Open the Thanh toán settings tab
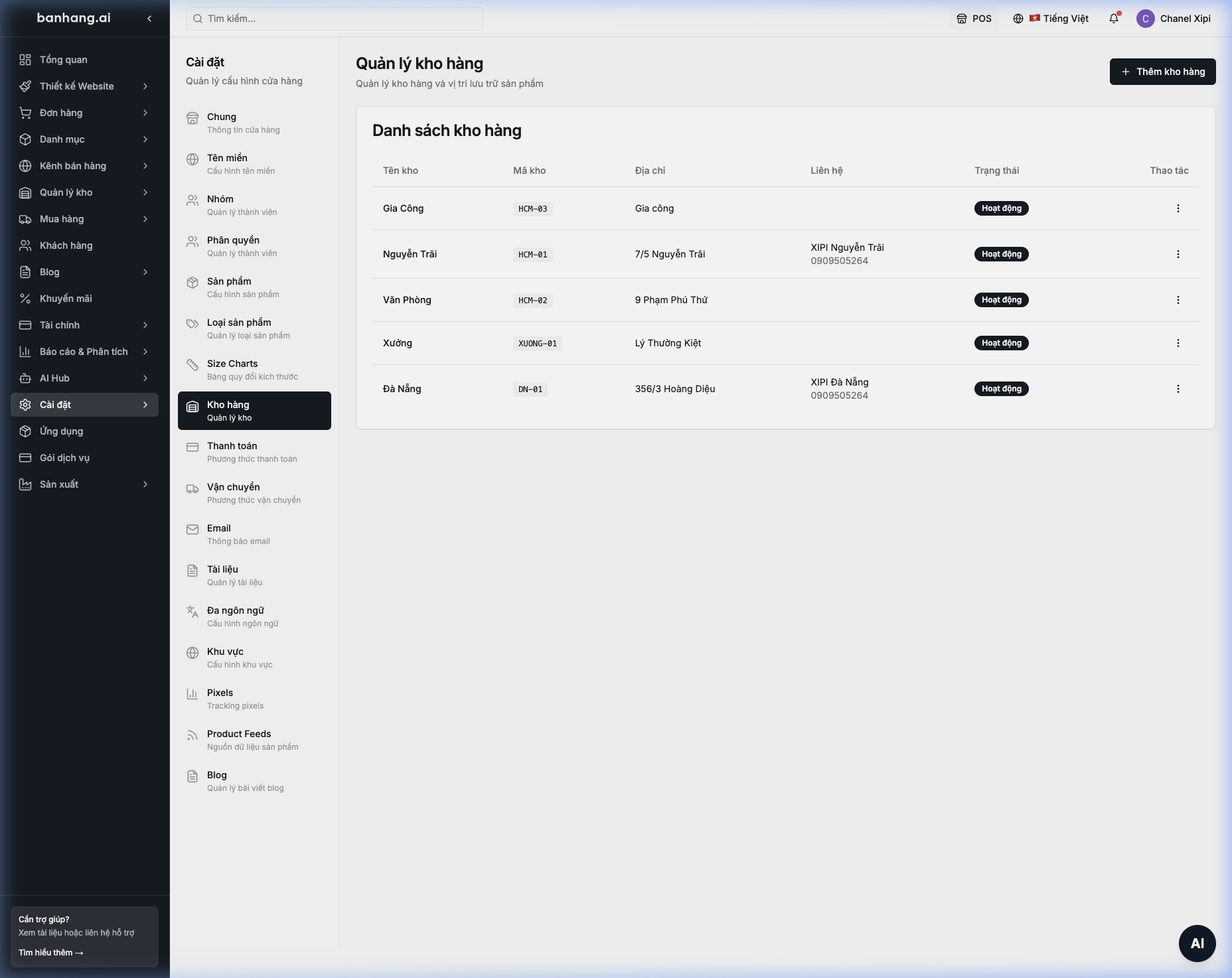The width and height of the screenshot is (1232, 978). point(254,452)
